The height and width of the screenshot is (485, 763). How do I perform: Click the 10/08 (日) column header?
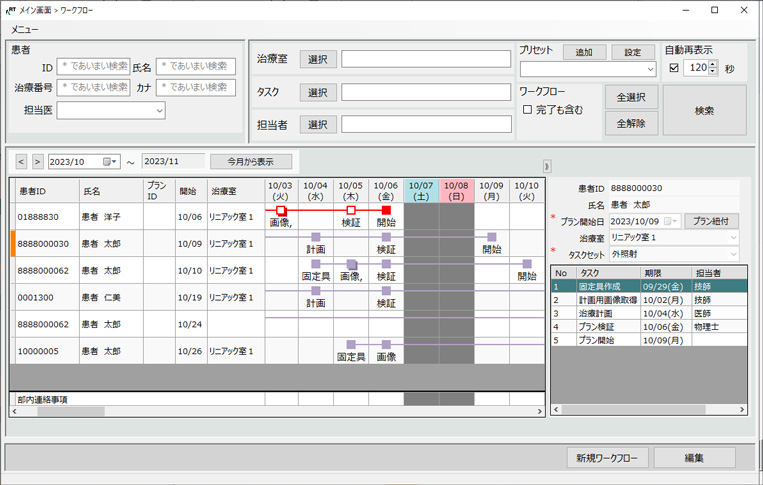click(x=456, y=191)
